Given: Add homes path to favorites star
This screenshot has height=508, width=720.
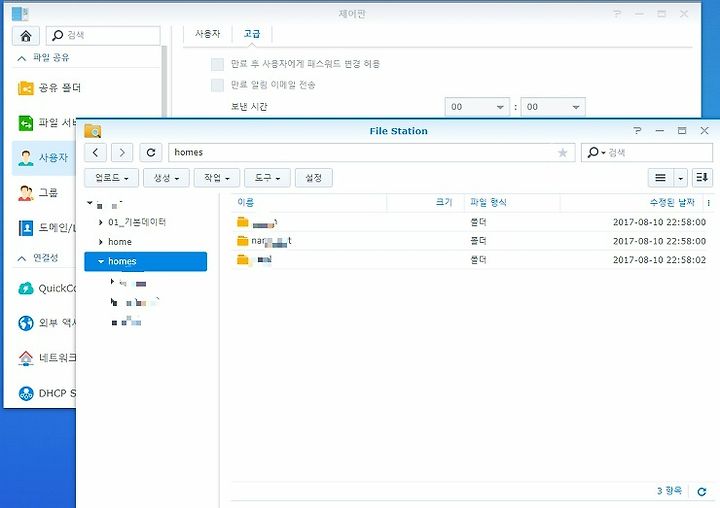Looking at the screenshot, I should 562,153.
